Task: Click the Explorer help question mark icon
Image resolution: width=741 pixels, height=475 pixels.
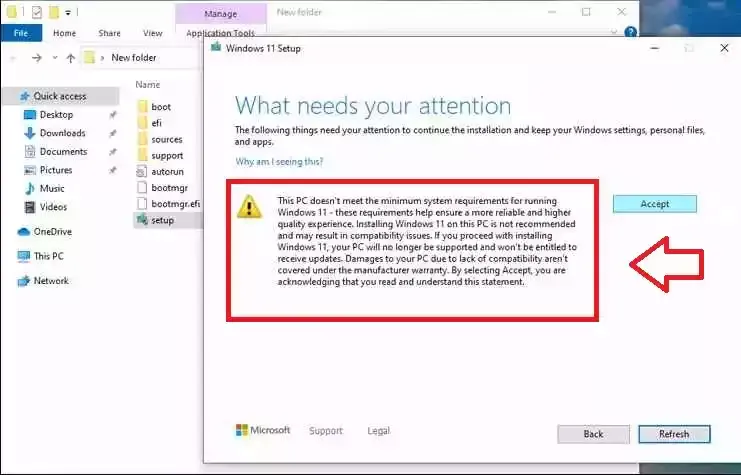Action: (630, 32)
